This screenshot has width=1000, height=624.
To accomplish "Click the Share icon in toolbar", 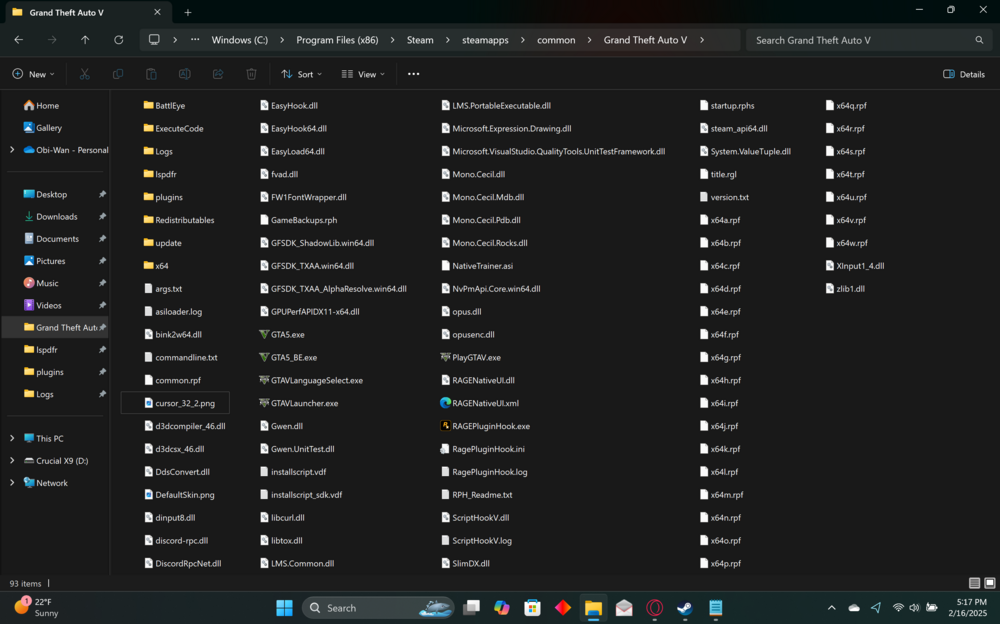I will tap(218, 74).
